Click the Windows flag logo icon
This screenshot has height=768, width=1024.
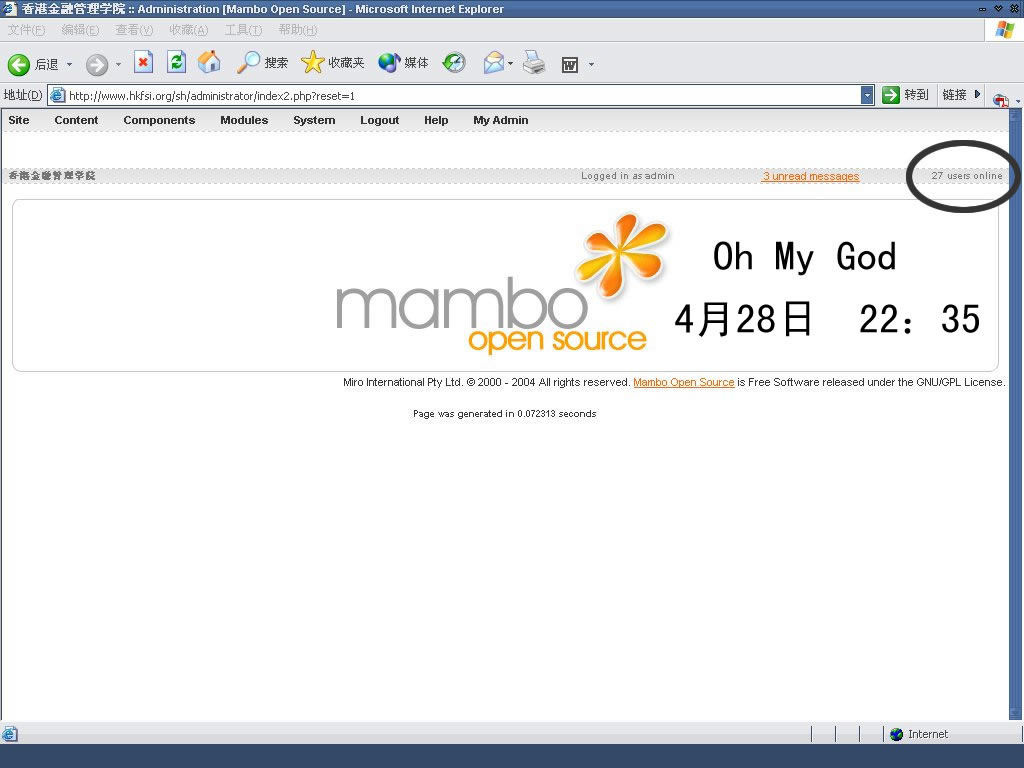1005,30
